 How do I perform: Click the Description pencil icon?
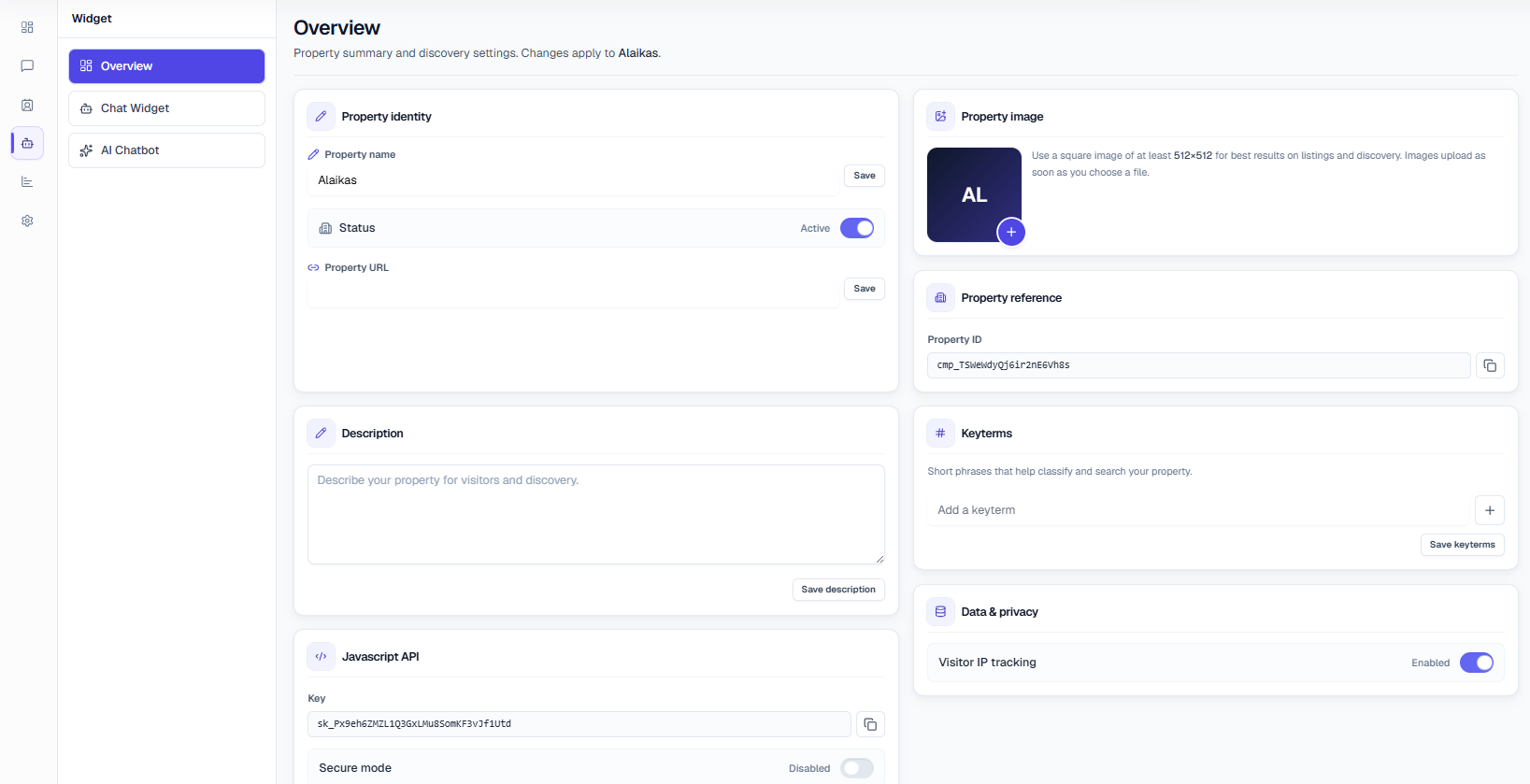[321, 434]
